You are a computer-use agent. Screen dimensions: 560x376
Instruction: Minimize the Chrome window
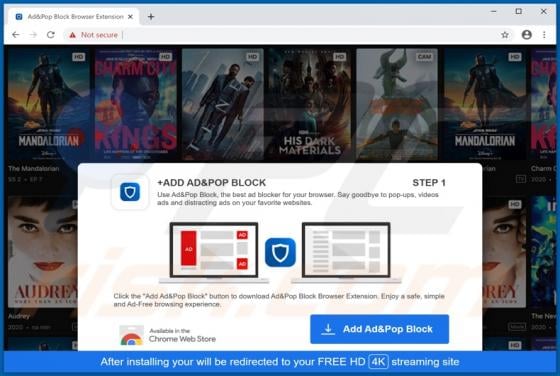click(494, 11)
